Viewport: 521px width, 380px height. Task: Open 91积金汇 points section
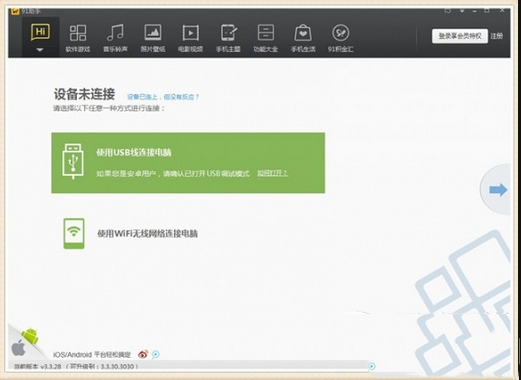click(x=341, y=38)
